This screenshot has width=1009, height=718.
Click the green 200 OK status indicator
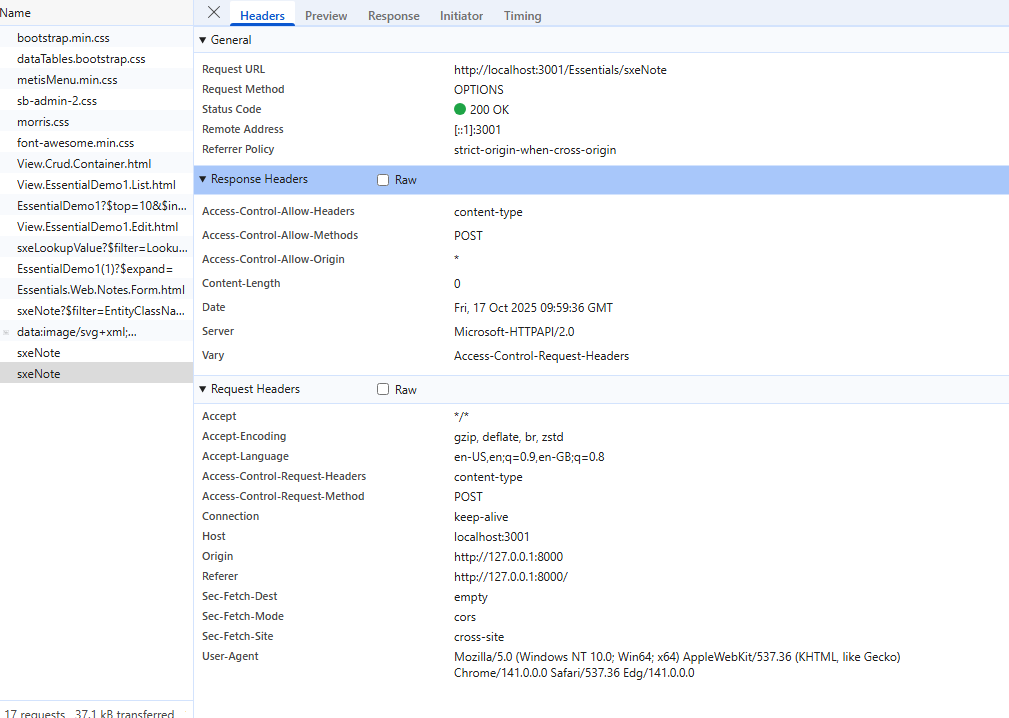click(x=460, y=110)
